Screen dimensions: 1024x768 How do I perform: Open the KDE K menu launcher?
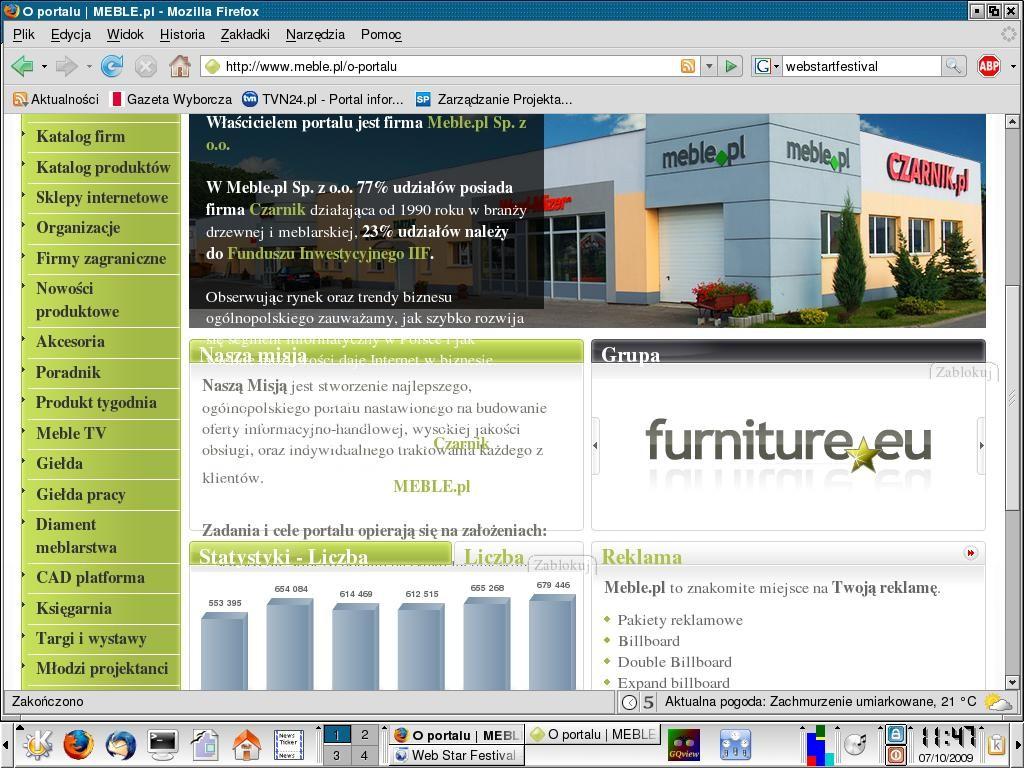point(37,745)
